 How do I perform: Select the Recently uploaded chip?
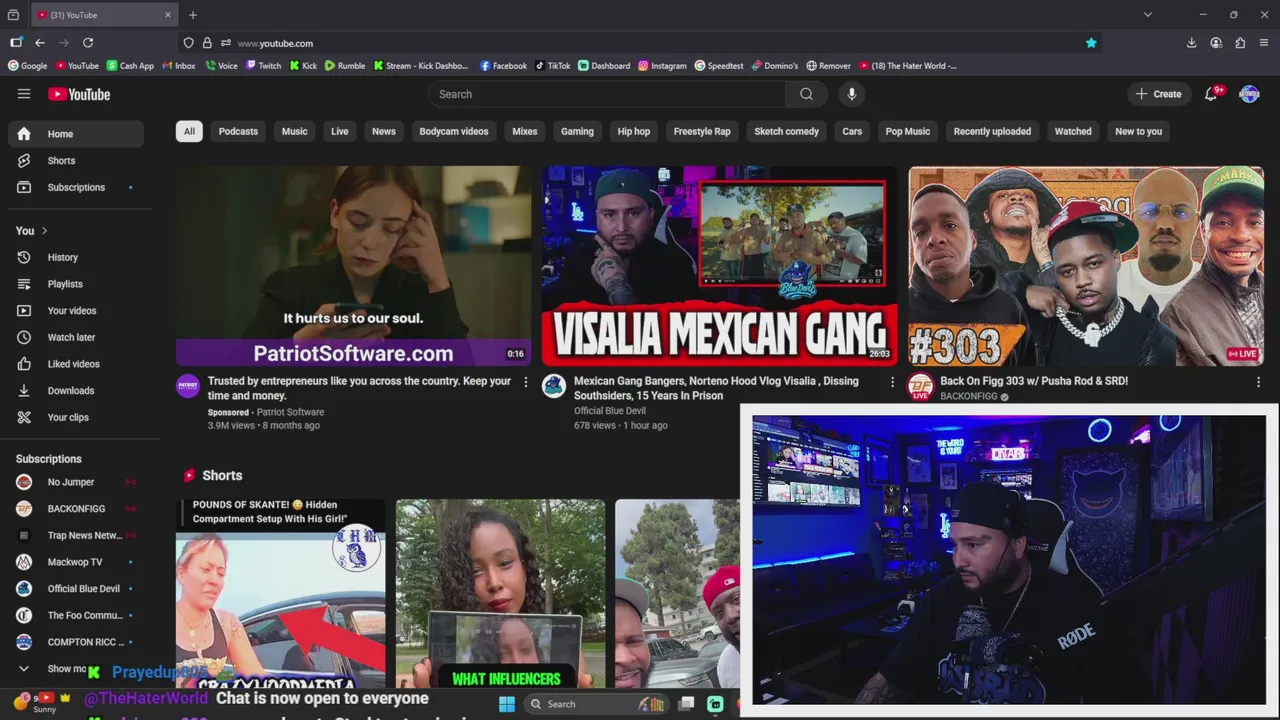pos(992,131)
